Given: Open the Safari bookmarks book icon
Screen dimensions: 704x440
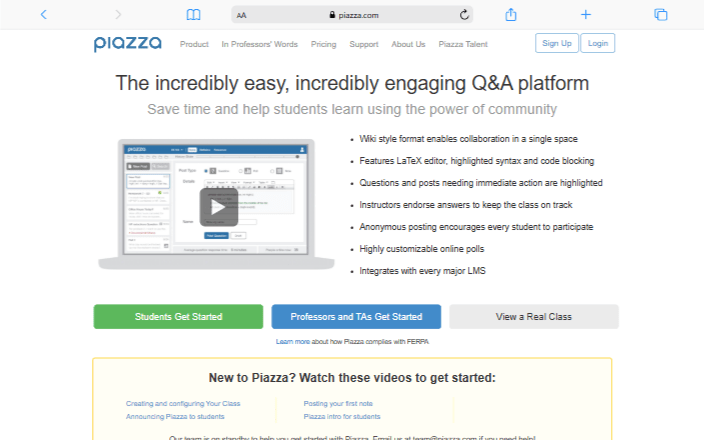Looking at the screenshot, I should [x=194, y=15].
